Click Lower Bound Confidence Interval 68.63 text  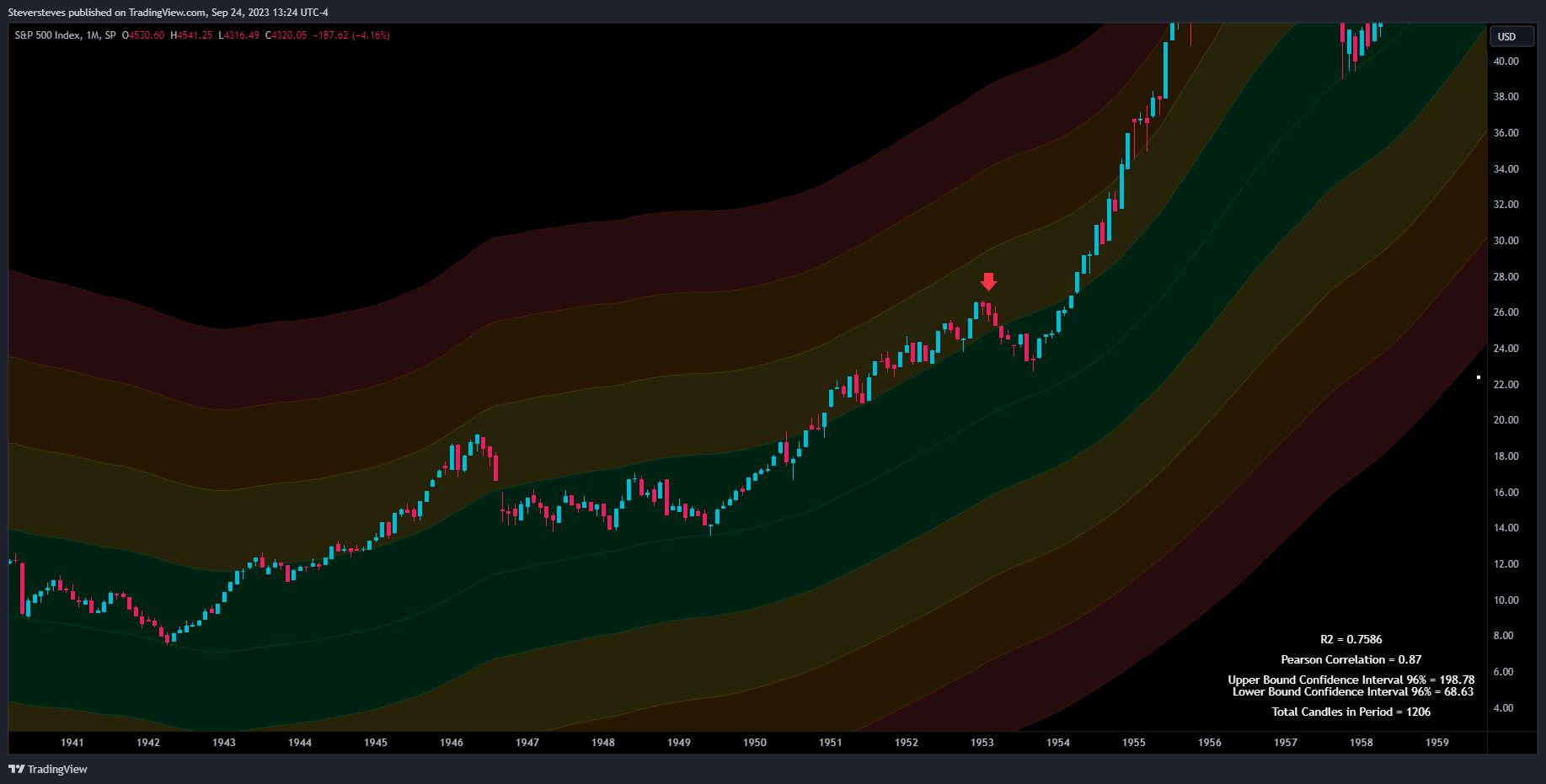pos(1353,691)
